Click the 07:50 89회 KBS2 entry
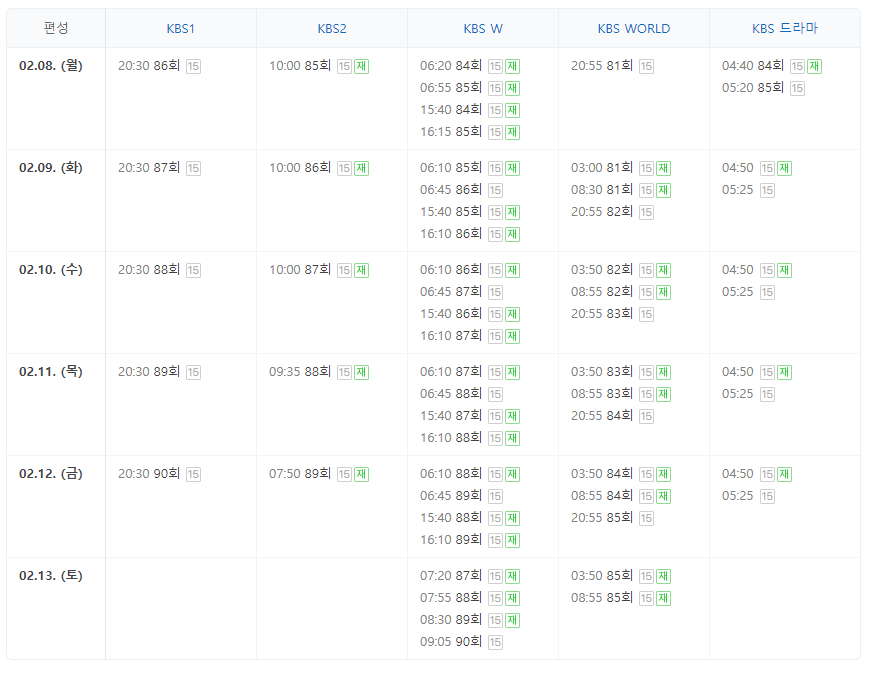The height and width of the screenshot is (674, 870). 300,474
